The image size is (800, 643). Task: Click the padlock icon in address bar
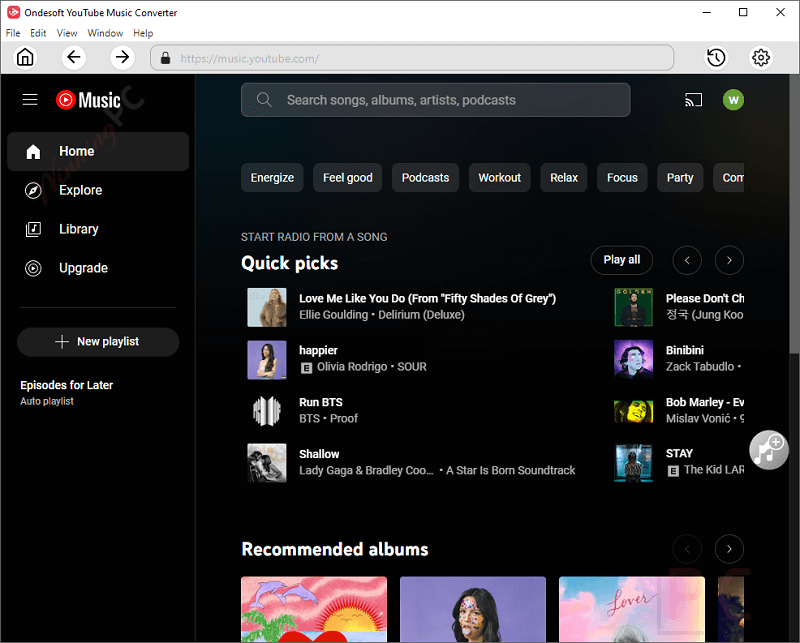[165, 58]
